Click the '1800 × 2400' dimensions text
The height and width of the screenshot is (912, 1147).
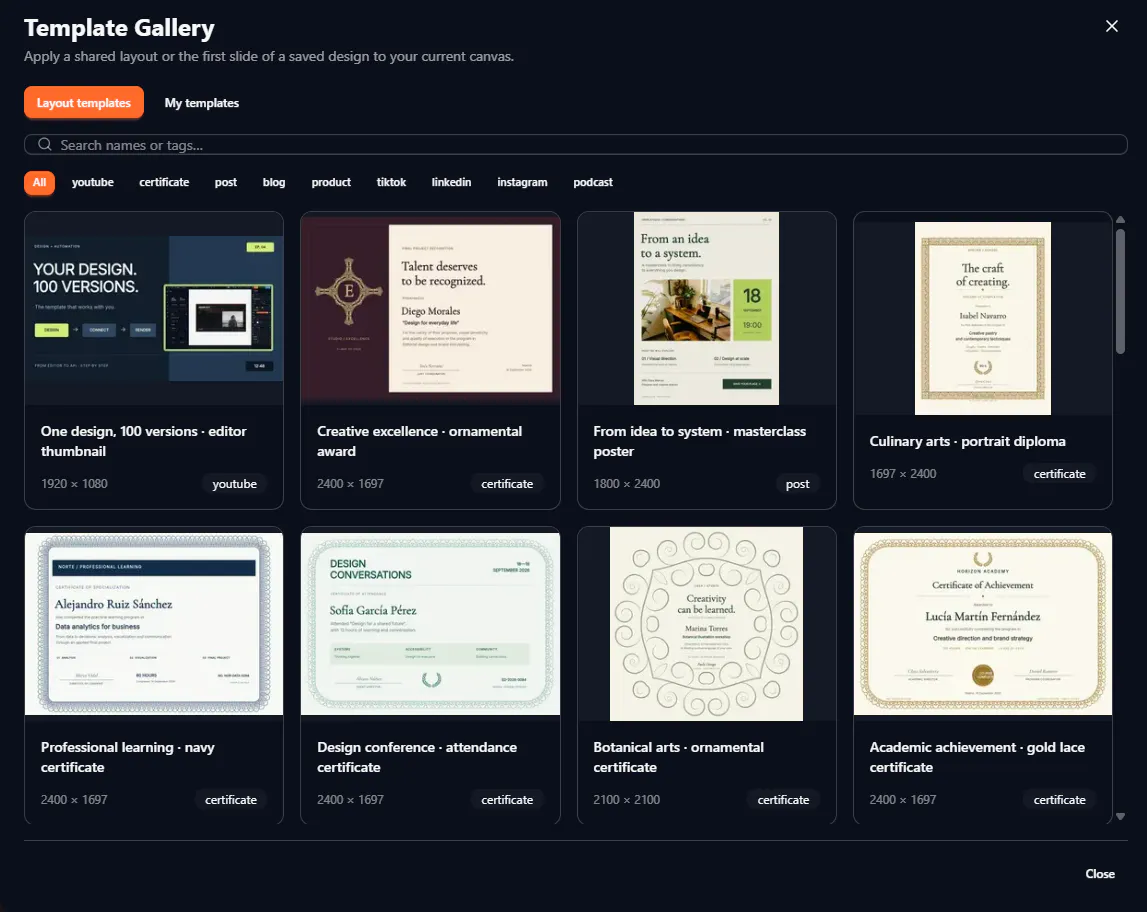point(627,483)
